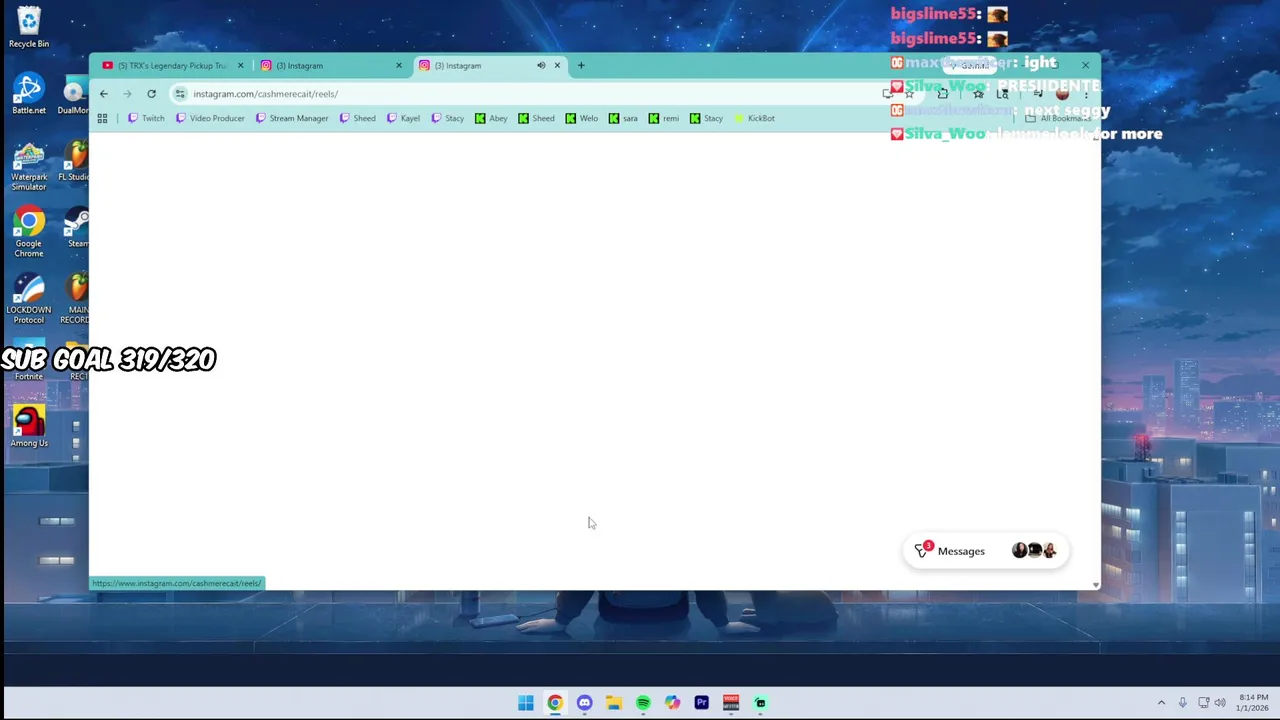Screen dimensions: 1280x720
Task: Close the first Instagram tab
Action: click(398, 66)
